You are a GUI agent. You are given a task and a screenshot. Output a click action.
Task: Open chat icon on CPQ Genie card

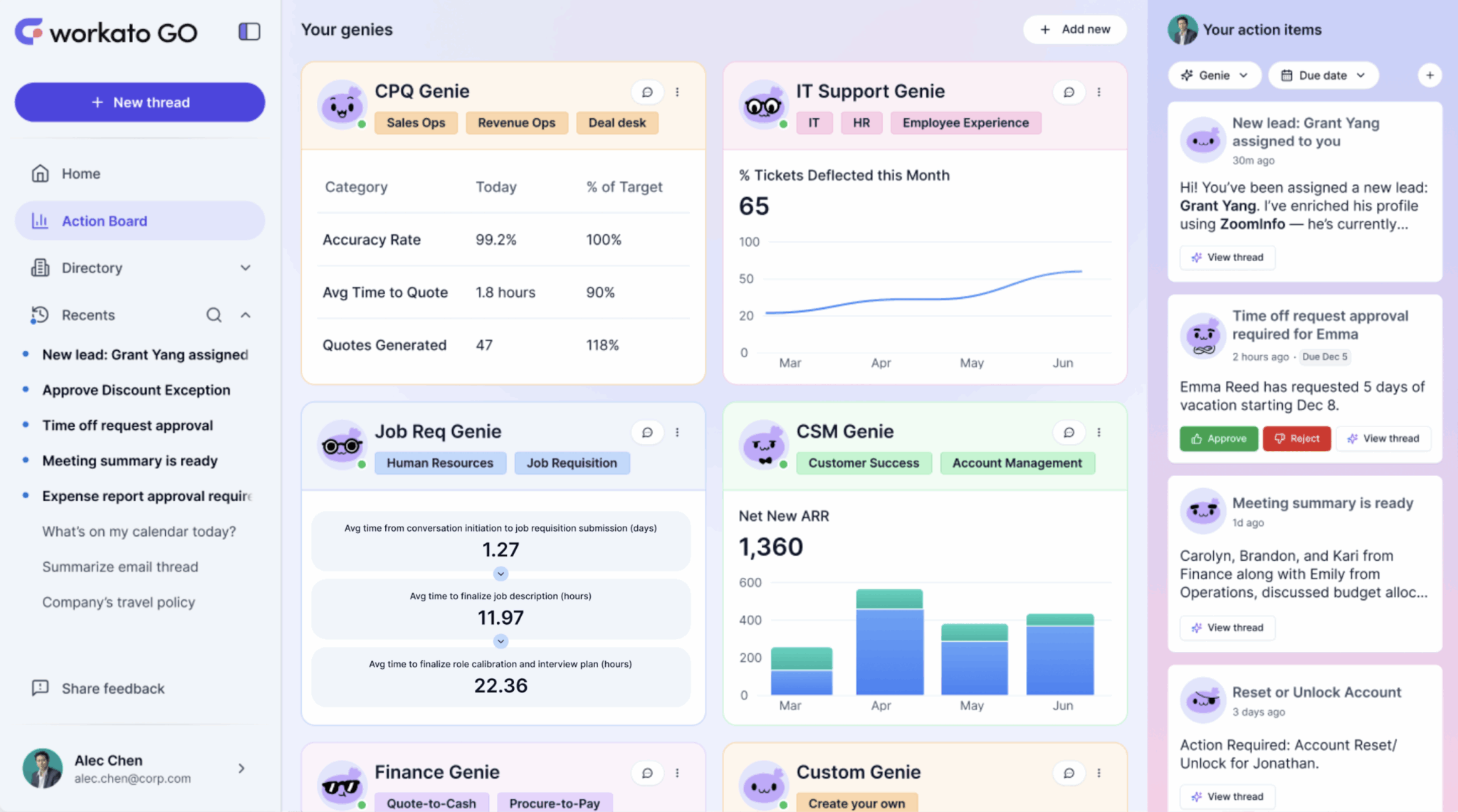tap(647, 92)
